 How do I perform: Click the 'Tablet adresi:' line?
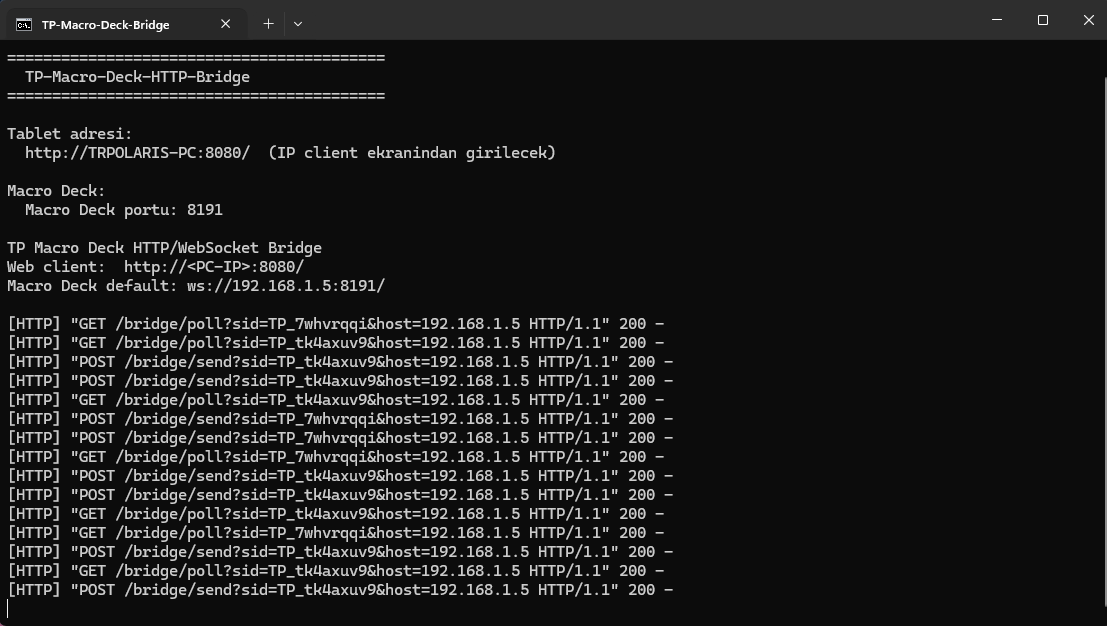(69, 134)
